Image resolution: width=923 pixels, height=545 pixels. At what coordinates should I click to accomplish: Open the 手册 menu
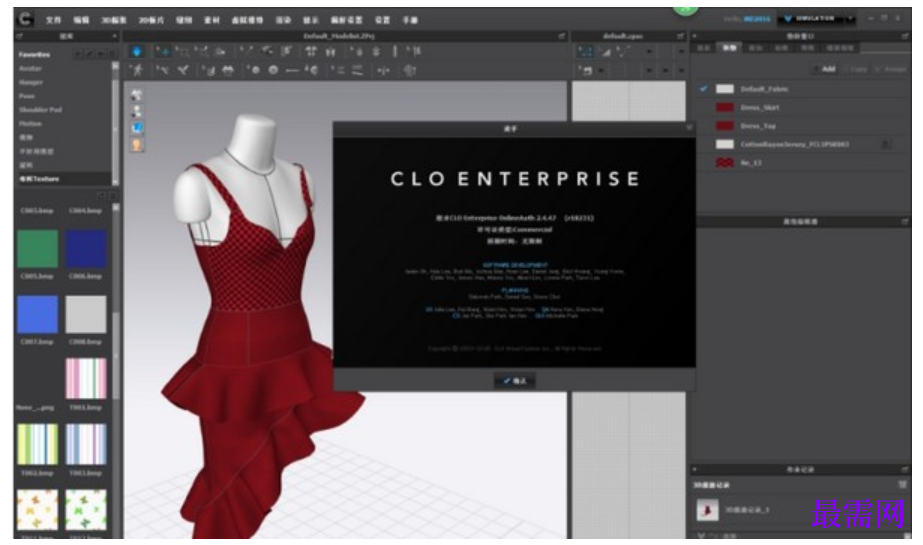point(410,20)
